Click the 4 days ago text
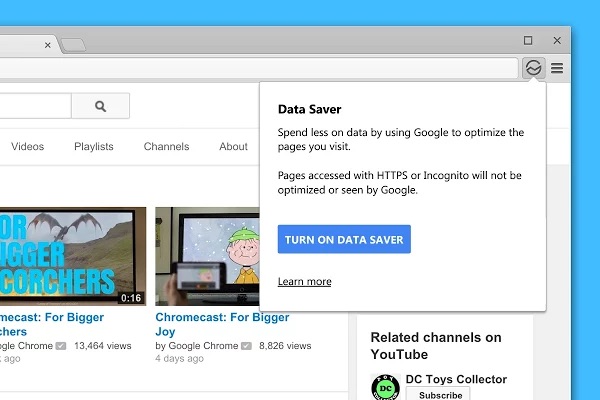 pyautogui.click(x=179, y=359)
